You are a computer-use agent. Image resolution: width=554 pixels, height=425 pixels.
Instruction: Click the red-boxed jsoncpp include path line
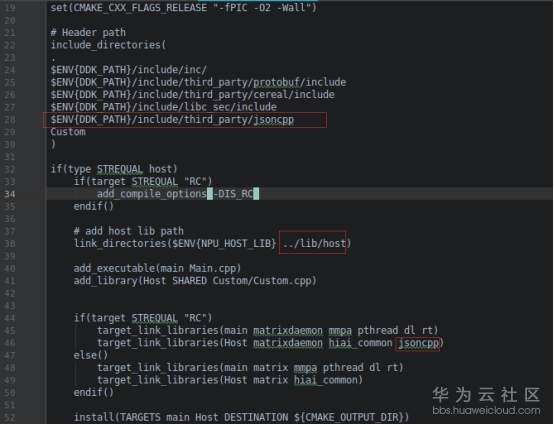tap(172, 119)
